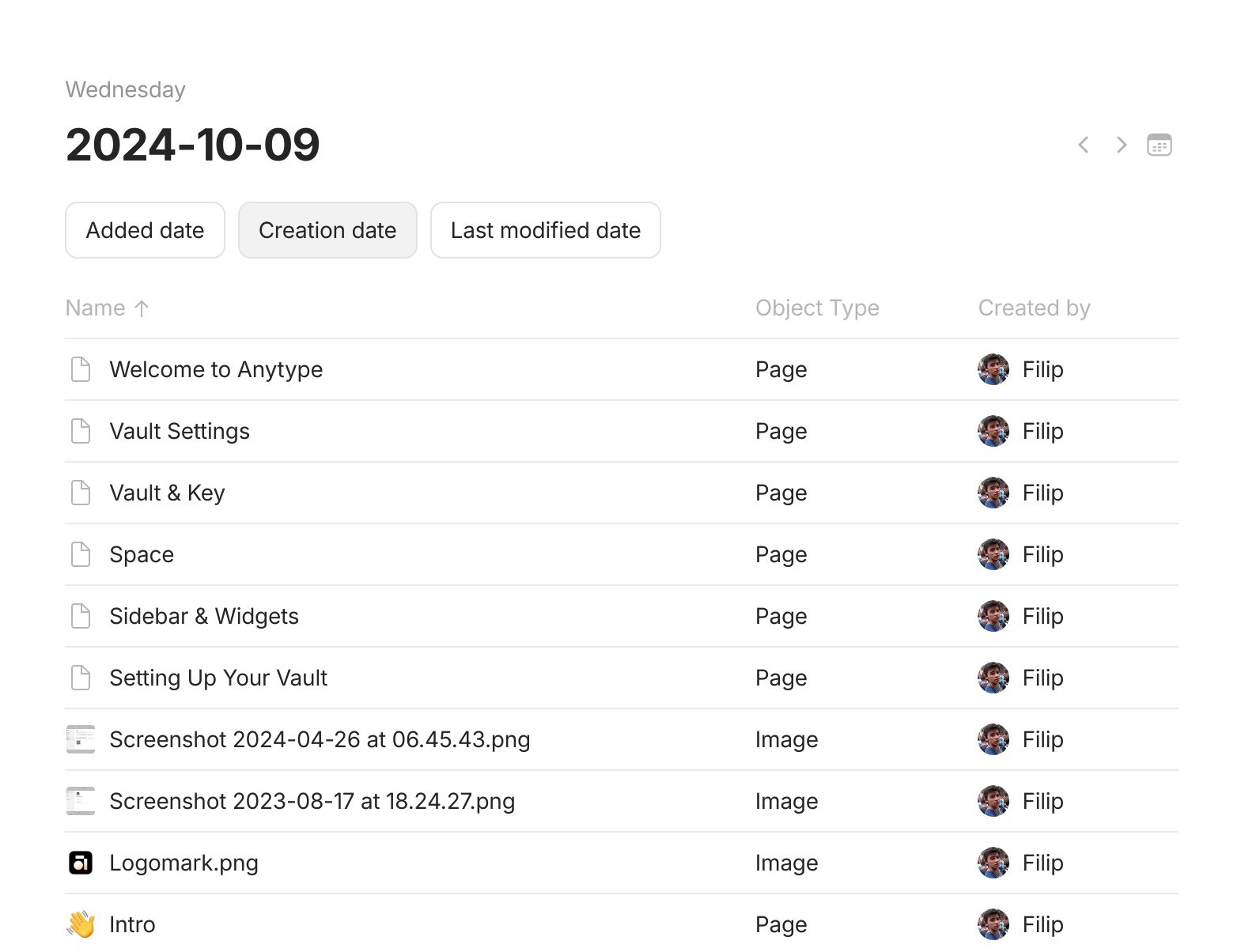
Task: Go to next day with right chevron
Action: coord(1121,145)
